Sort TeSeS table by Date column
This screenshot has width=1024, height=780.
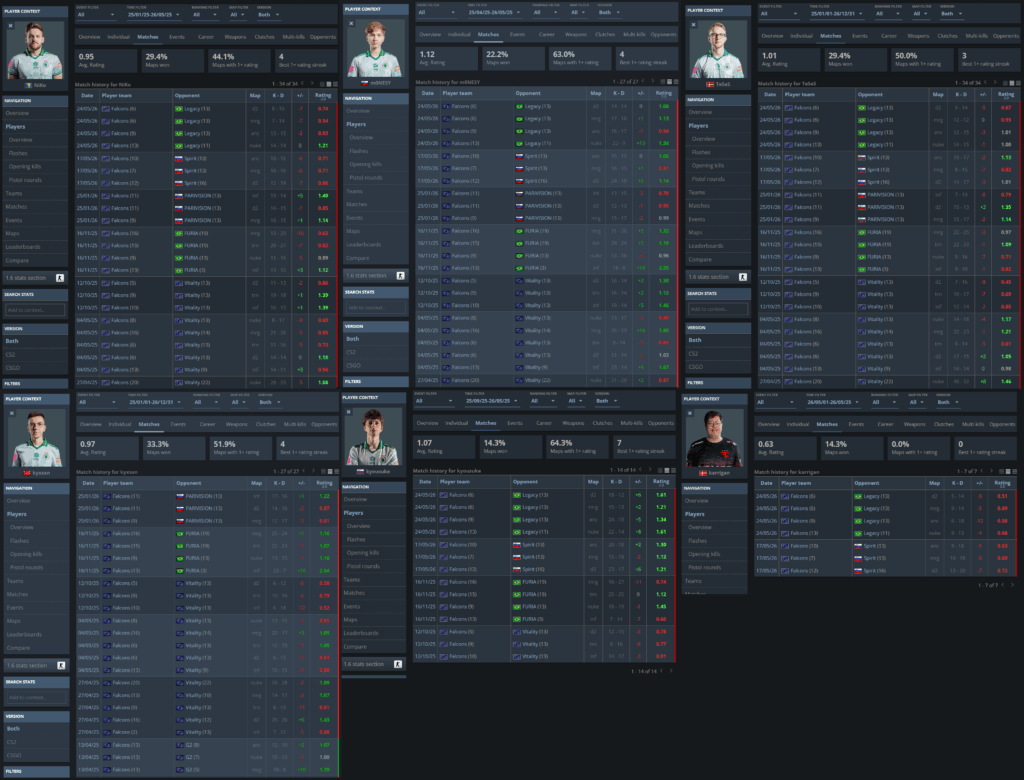[x=770, y=95]
